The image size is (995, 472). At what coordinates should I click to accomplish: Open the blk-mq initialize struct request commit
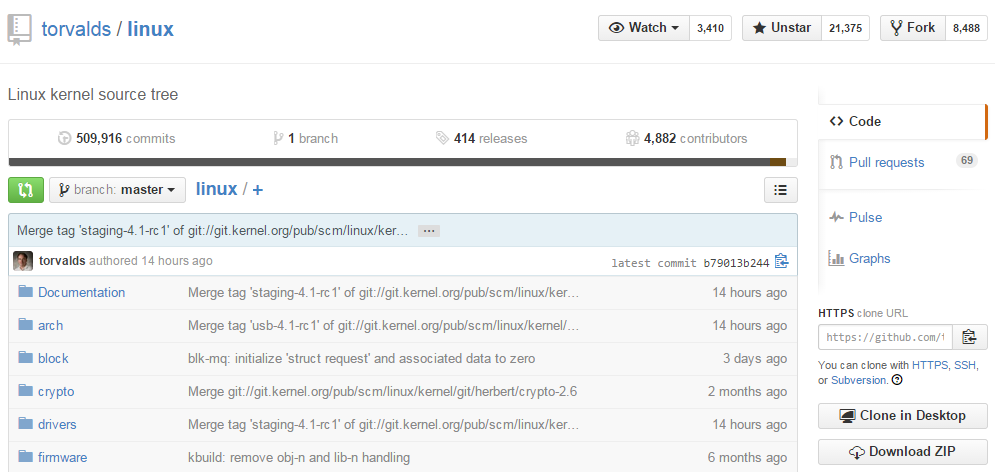tap(361, 358)
